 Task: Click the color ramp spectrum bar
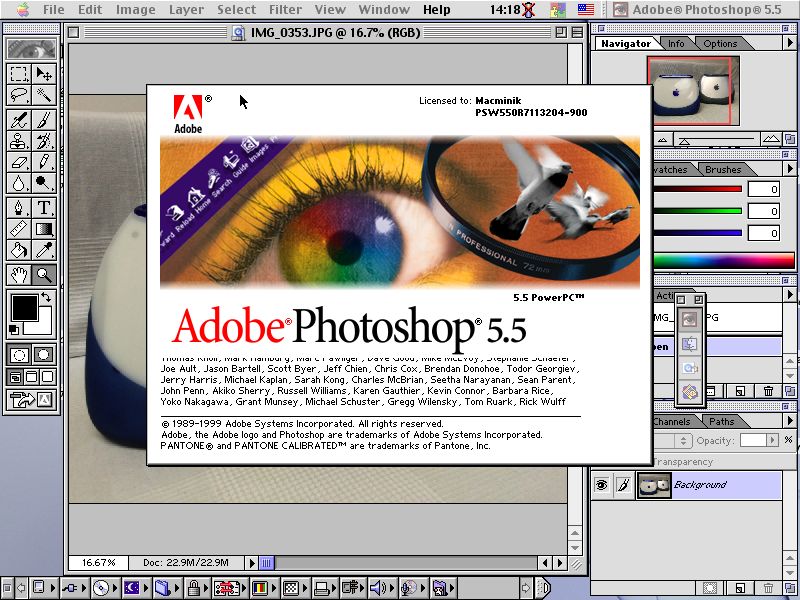(x=723, y=261)
